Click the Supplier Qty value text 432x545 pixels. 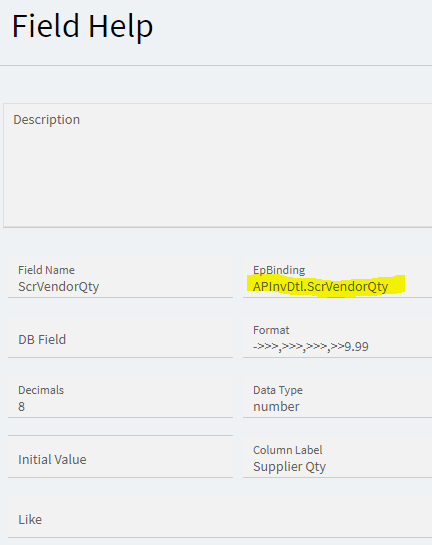(290, 467)
